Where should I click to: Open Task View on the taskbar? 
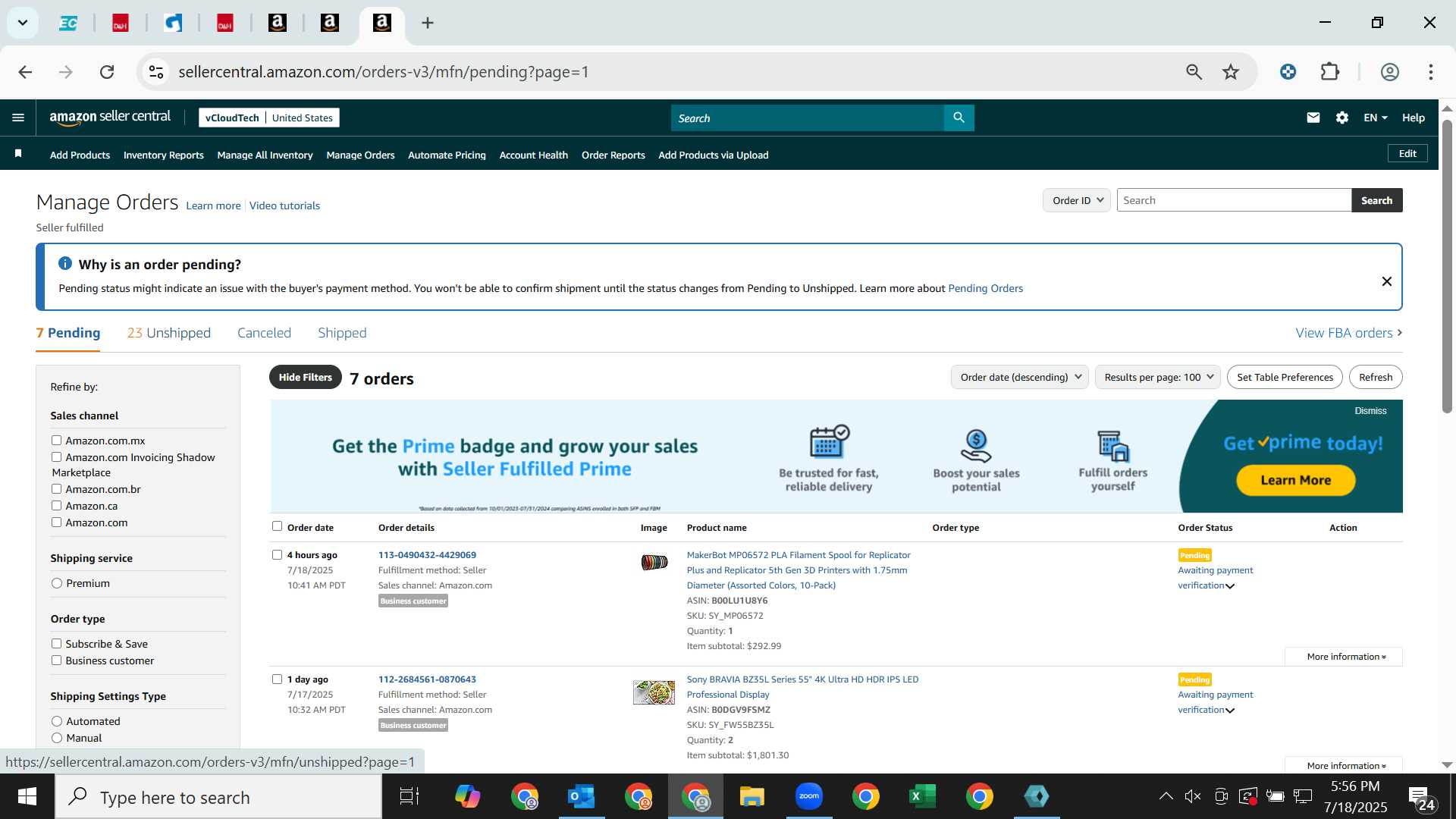[x=409, y=796]
